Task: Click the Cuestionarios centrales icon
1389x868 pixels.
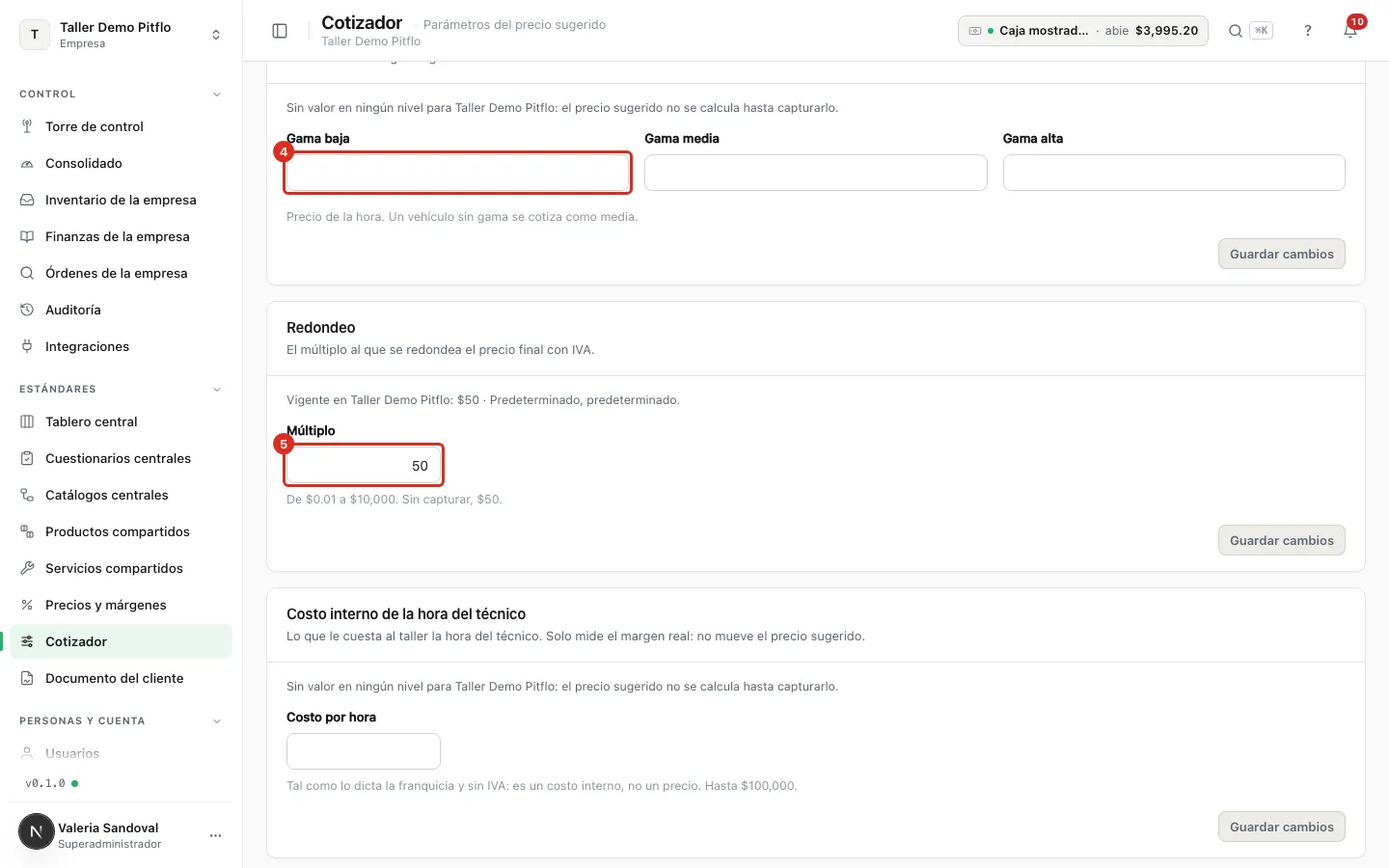Action: tap(27, 458)
